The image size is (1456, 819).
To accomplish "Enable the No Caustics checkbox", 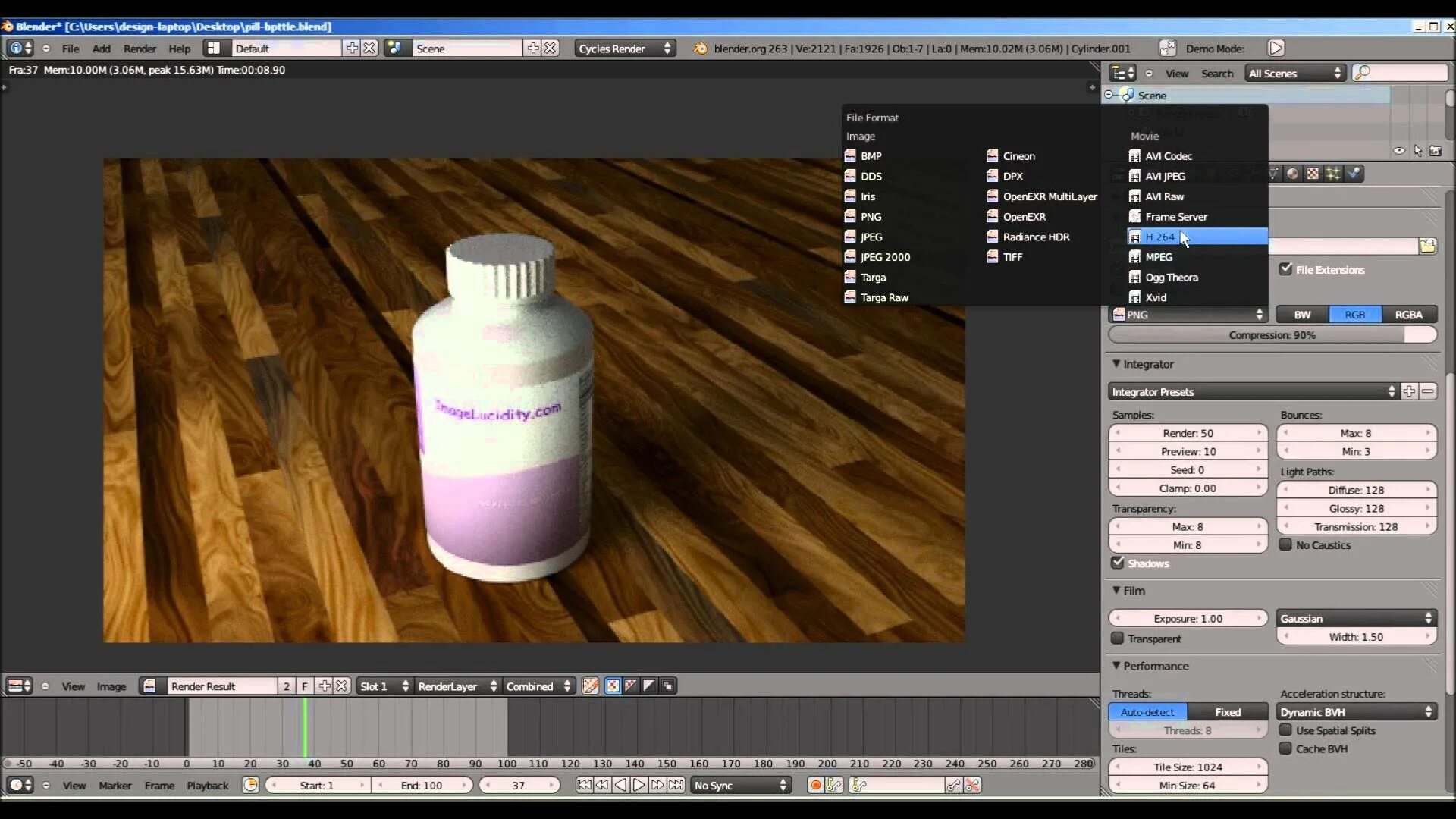I will click(x=1285, y=544).
